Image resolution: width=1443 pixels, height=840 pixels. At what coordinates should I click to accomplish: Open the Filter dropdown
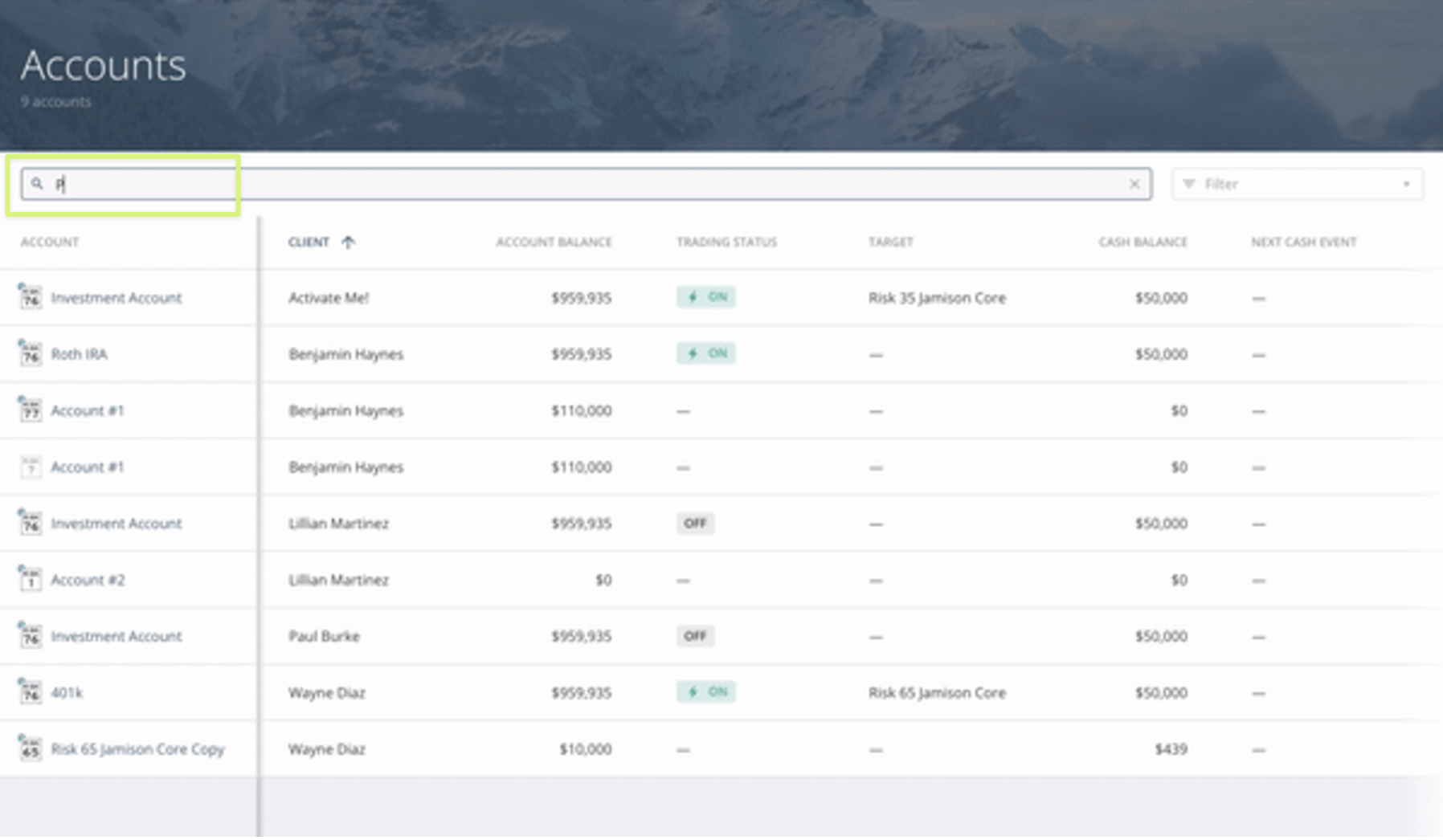click(1297, 184)
